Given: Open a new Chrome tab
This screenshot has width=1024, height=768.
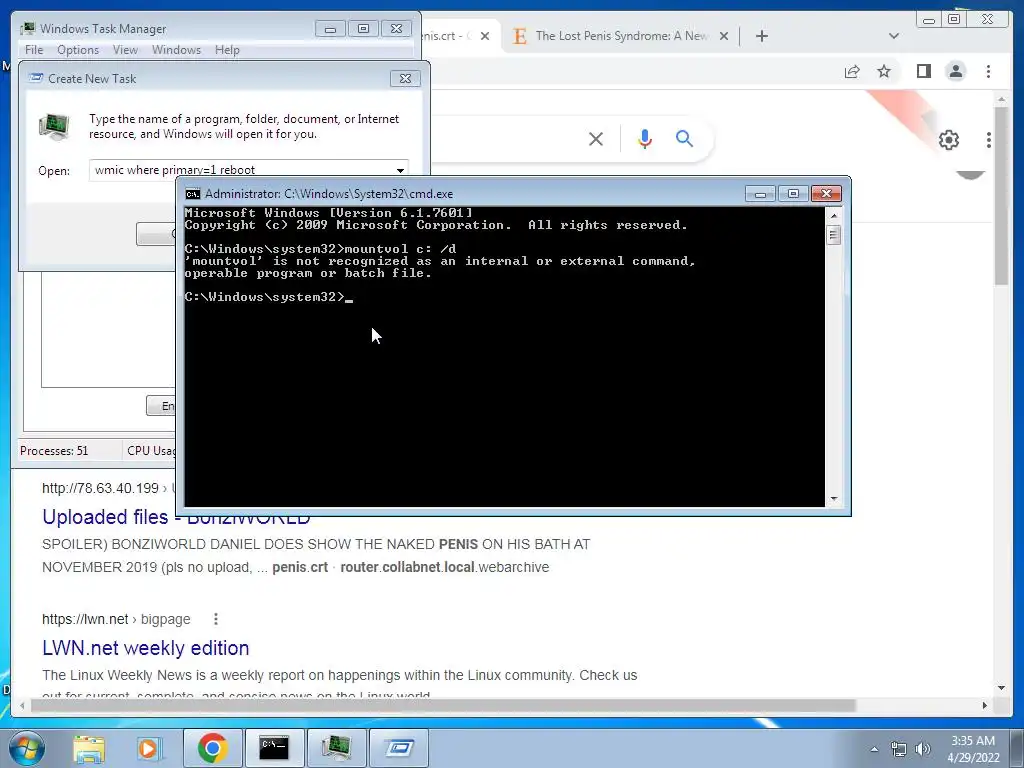Looking at the screenshot, I should [761, 36].
